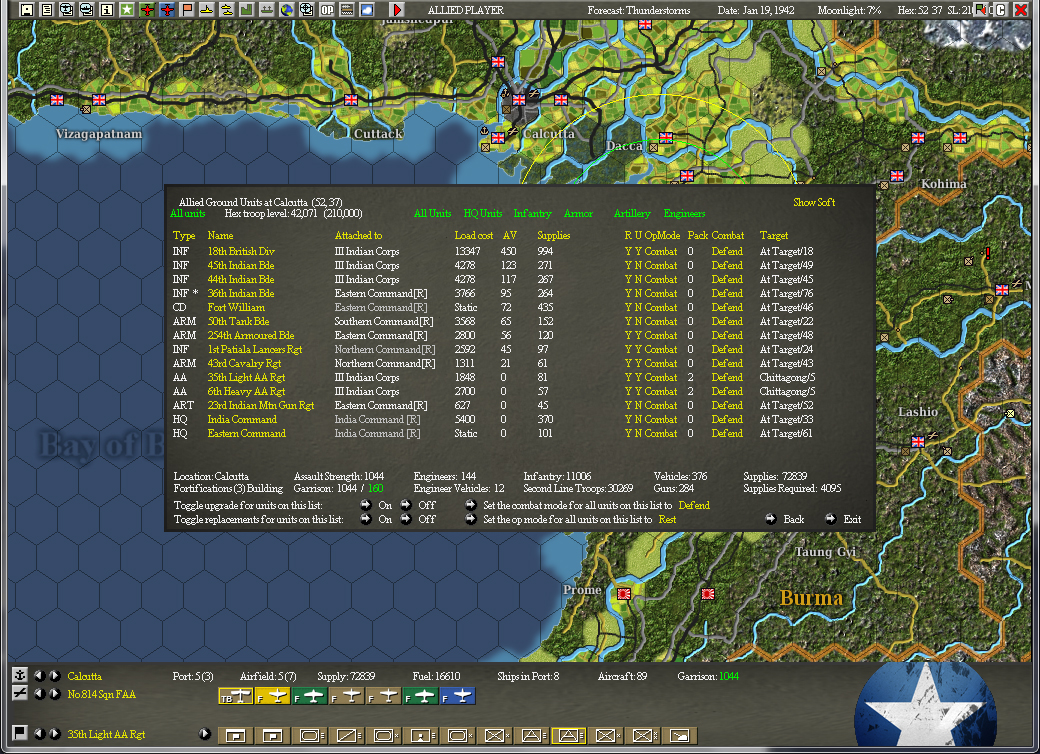Click arrow to set op mode for all units
Viewport: 1040px width, 754px height.
click(471, 519)
